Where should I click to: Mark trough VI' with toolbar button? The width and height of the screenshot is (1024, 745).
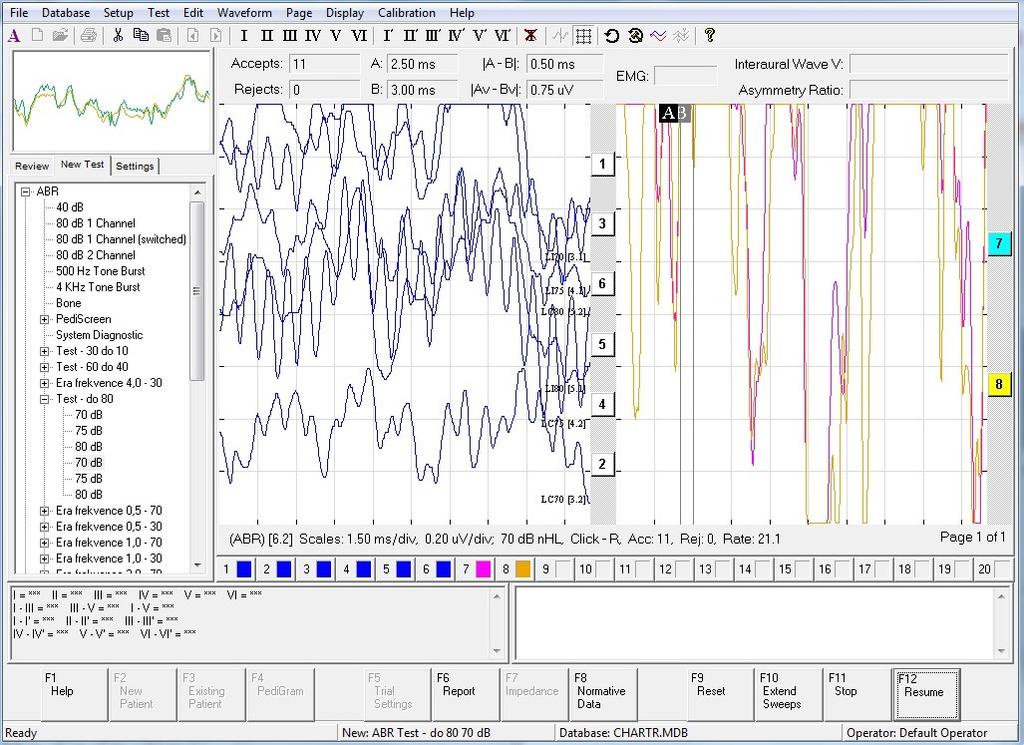[x=502, y=35]
